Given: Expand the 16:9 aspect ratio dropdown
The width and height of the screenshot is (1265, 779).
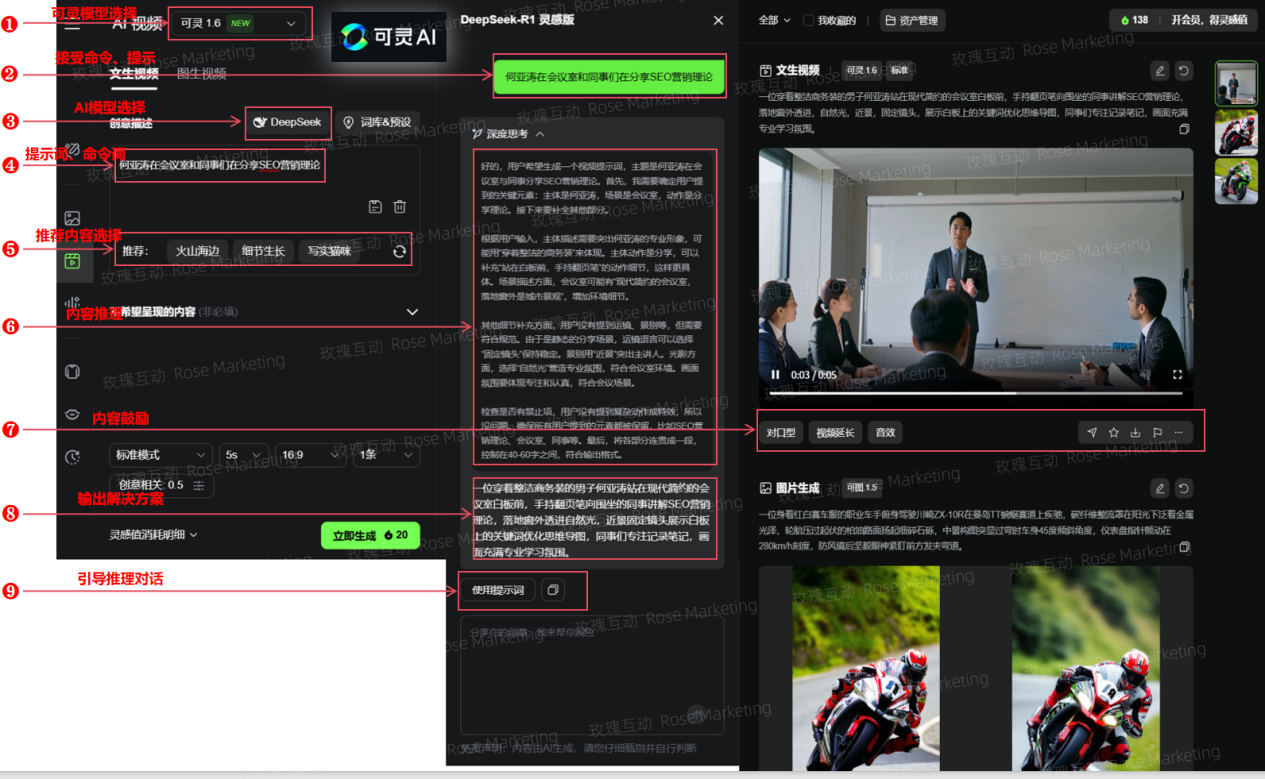Looking at the screenshot, I should (310, 455).
